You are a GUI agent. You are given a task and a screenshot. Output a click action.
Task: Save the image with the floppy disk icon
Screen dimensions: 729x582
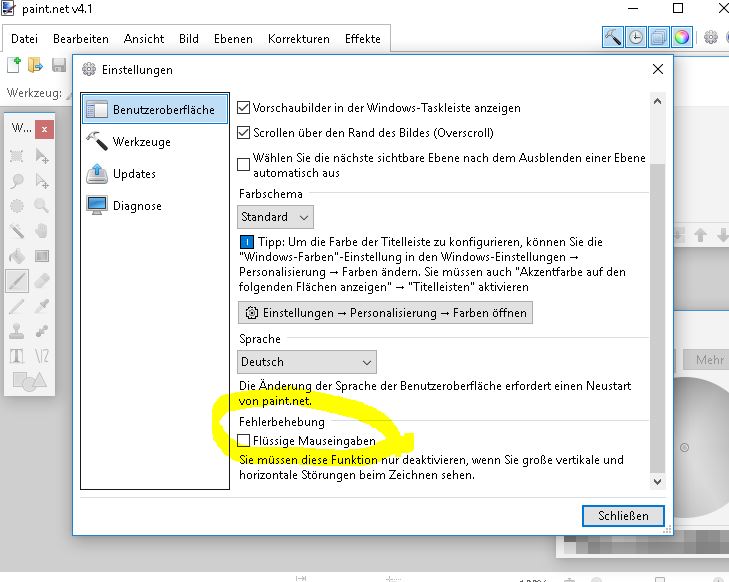pos(59,65)
